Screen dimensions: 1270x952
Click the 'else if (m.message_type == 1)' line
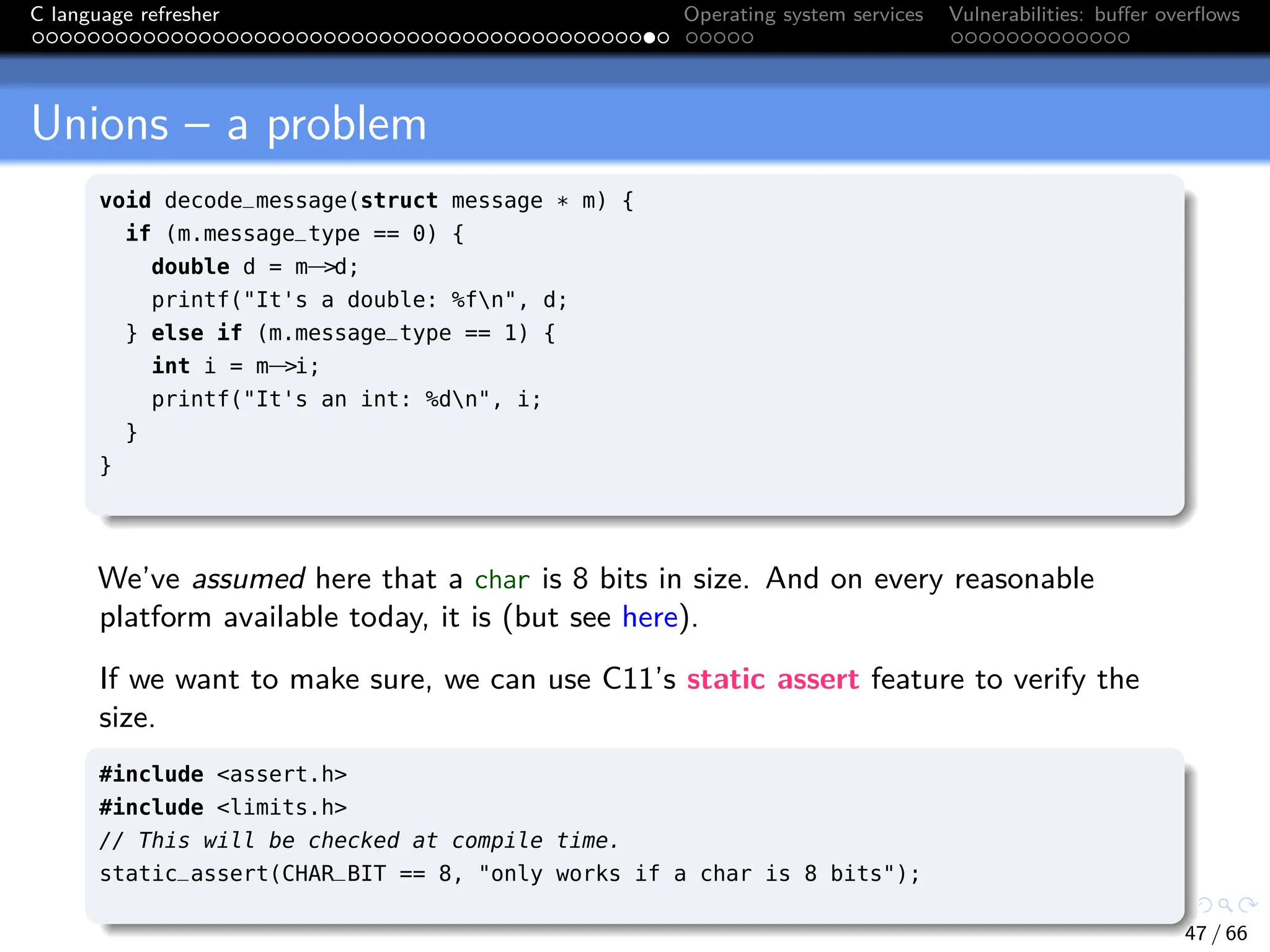340,333
